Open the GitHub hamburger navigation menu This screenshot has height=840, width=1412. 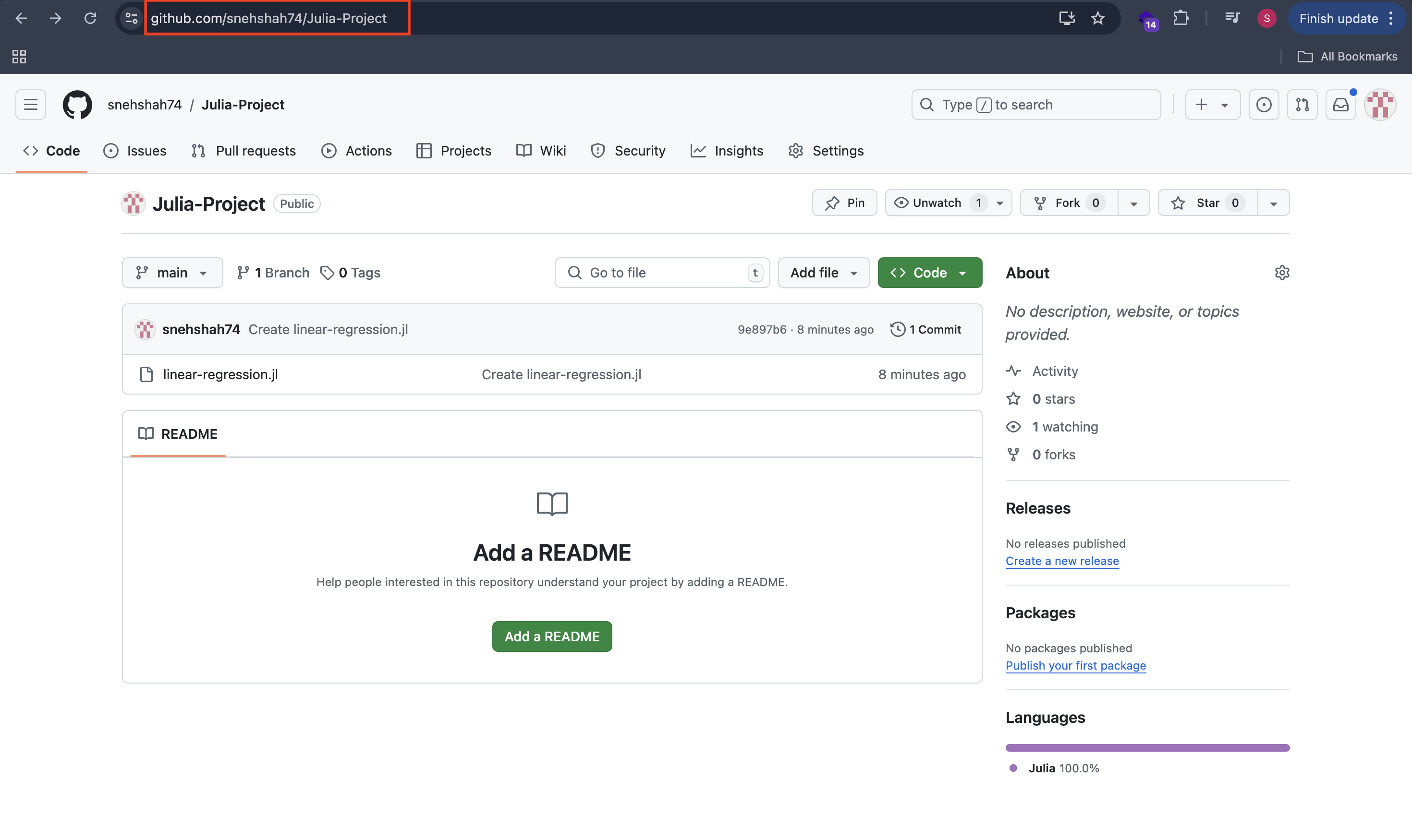(x=31, y=104)
